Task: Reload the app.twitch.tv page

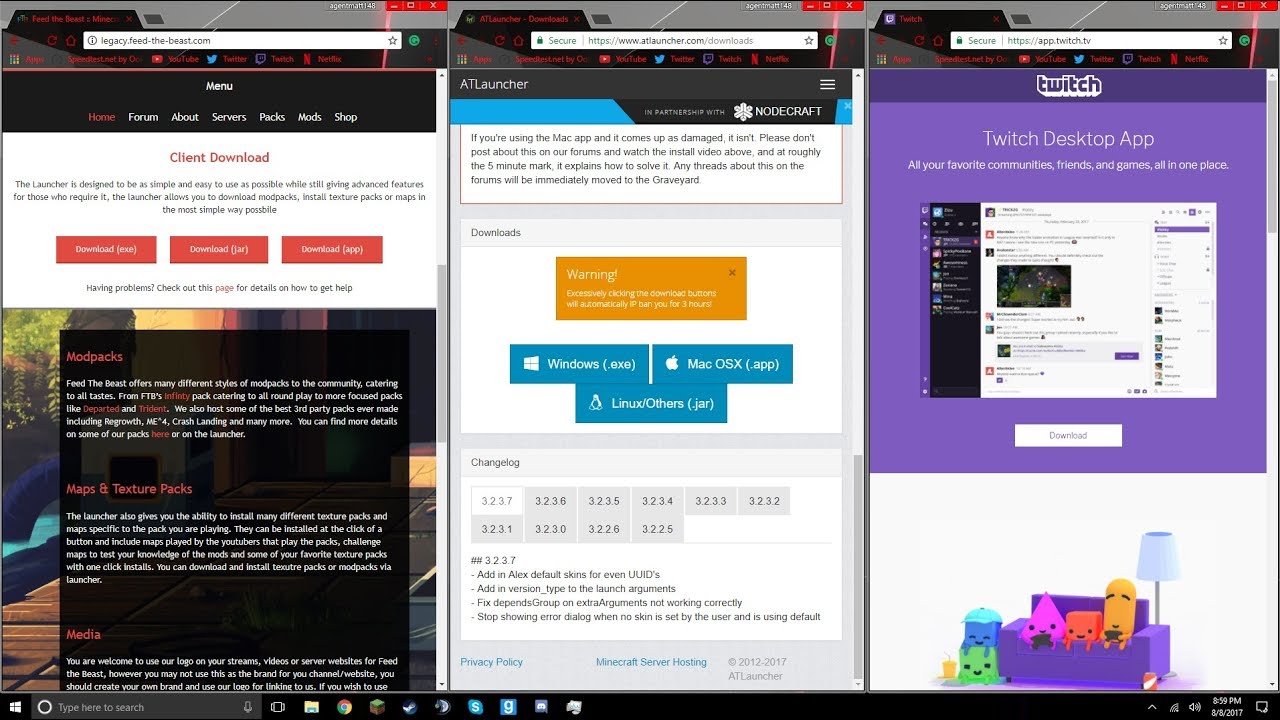Action: (919, 40)
